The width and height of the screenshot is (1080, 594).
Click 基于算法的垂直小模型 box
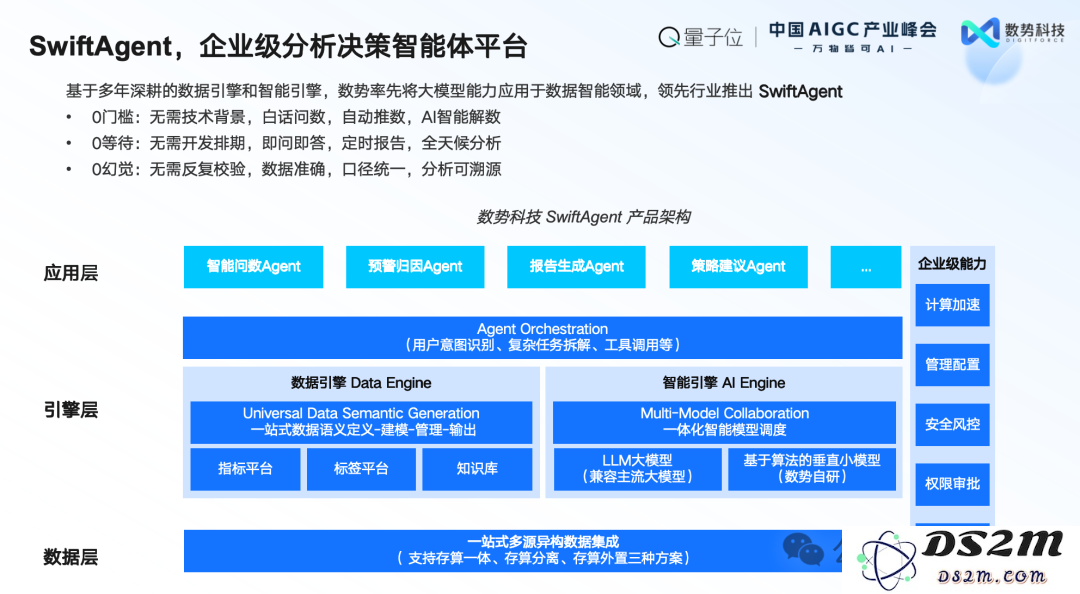(x=811, y=469)
